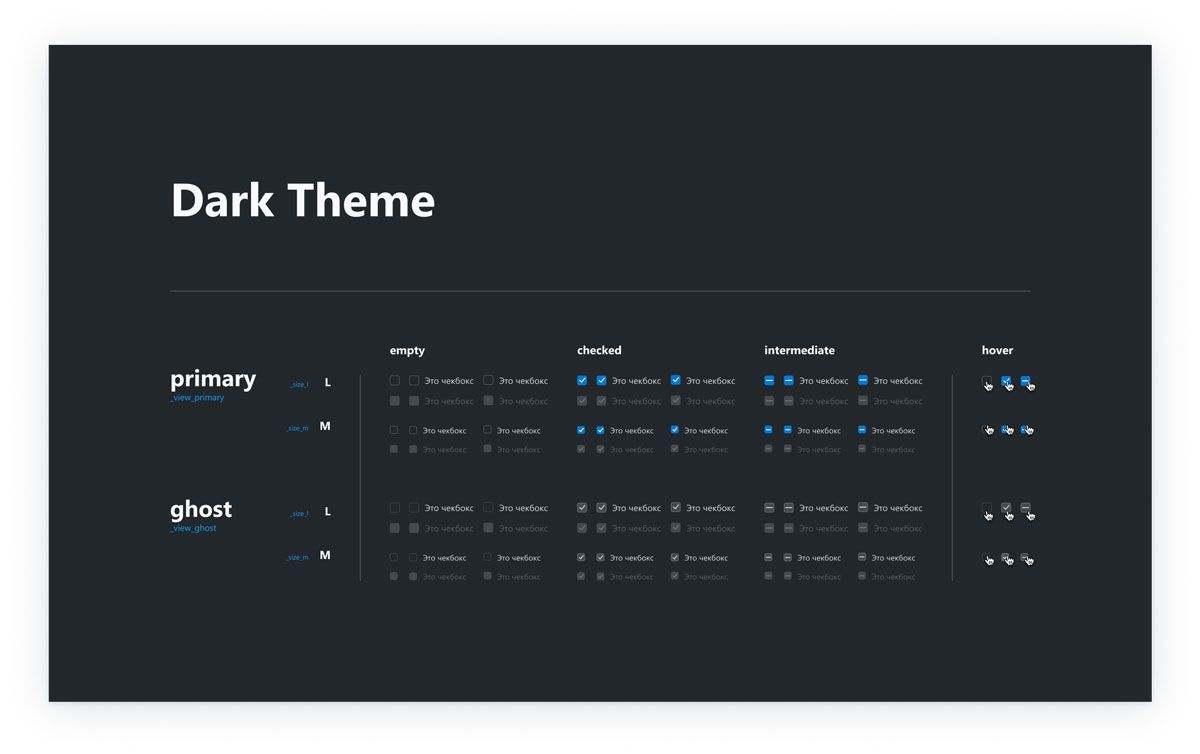Image resolution: width=1200 pixels, height=754 pixels.
Task: Select the "intermediate" column header
Action: [x=799, y=351]
